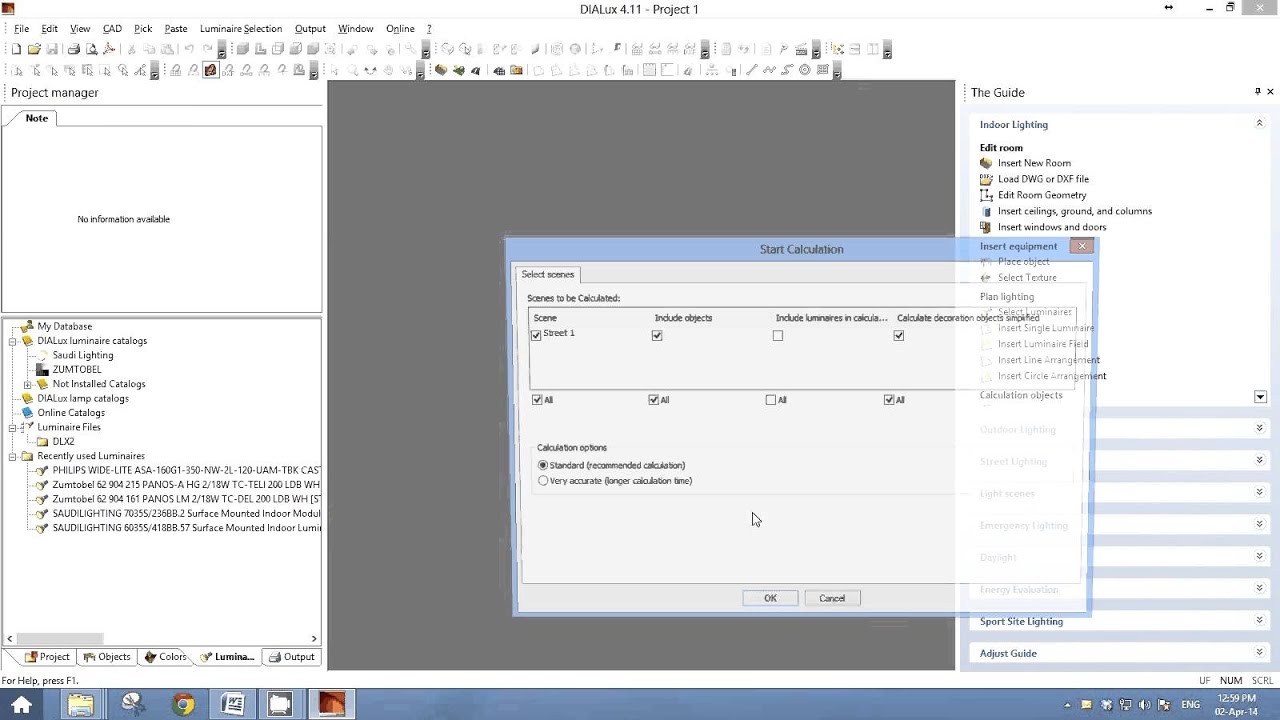Collapse DIALux luminaire catalogs tree node

[x=13, y=341]
